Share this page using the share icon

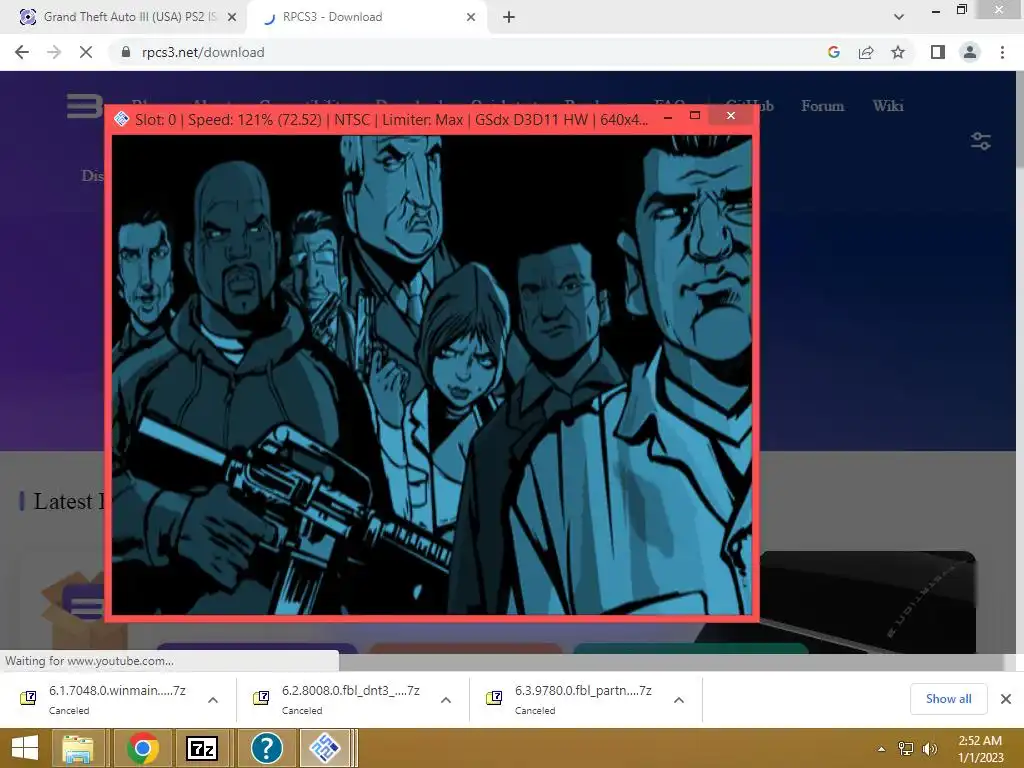[866, 52]
